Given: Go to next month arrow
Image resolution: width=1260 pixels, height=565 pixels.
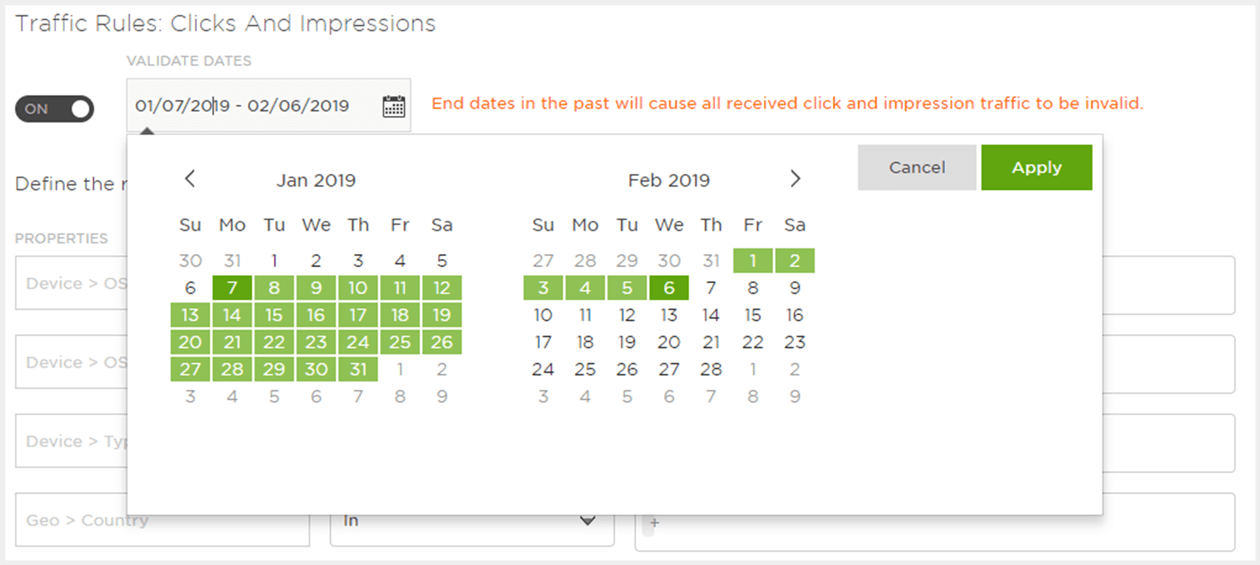Looking at the screenshot, I should 795,179.
